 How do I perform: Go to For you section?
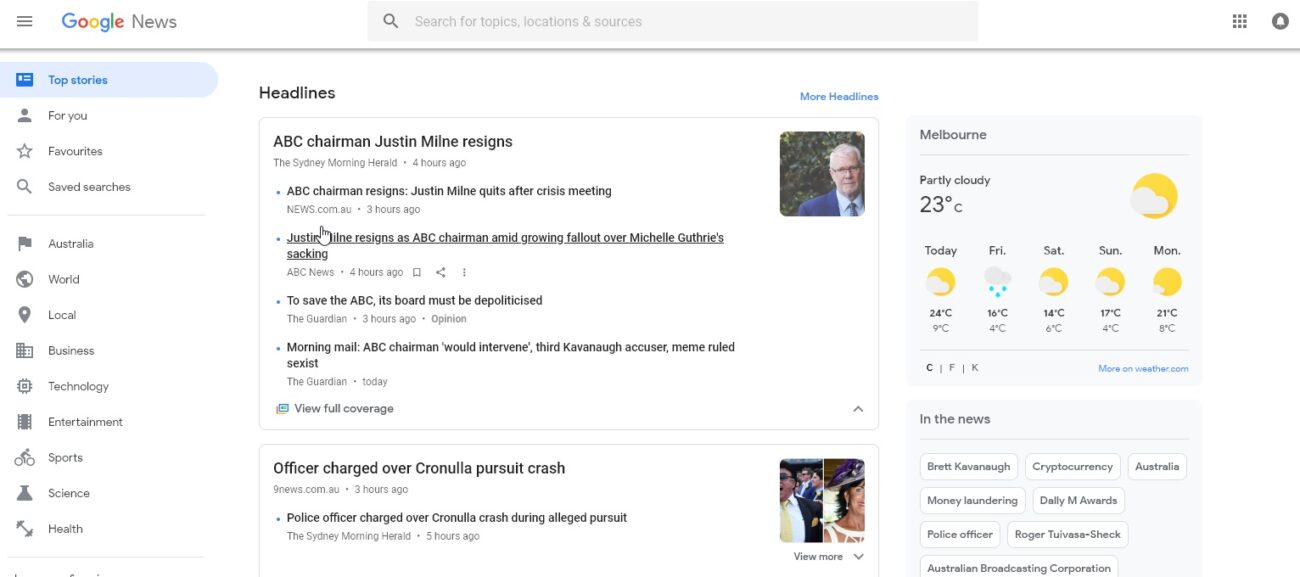[x=68, y=116]
